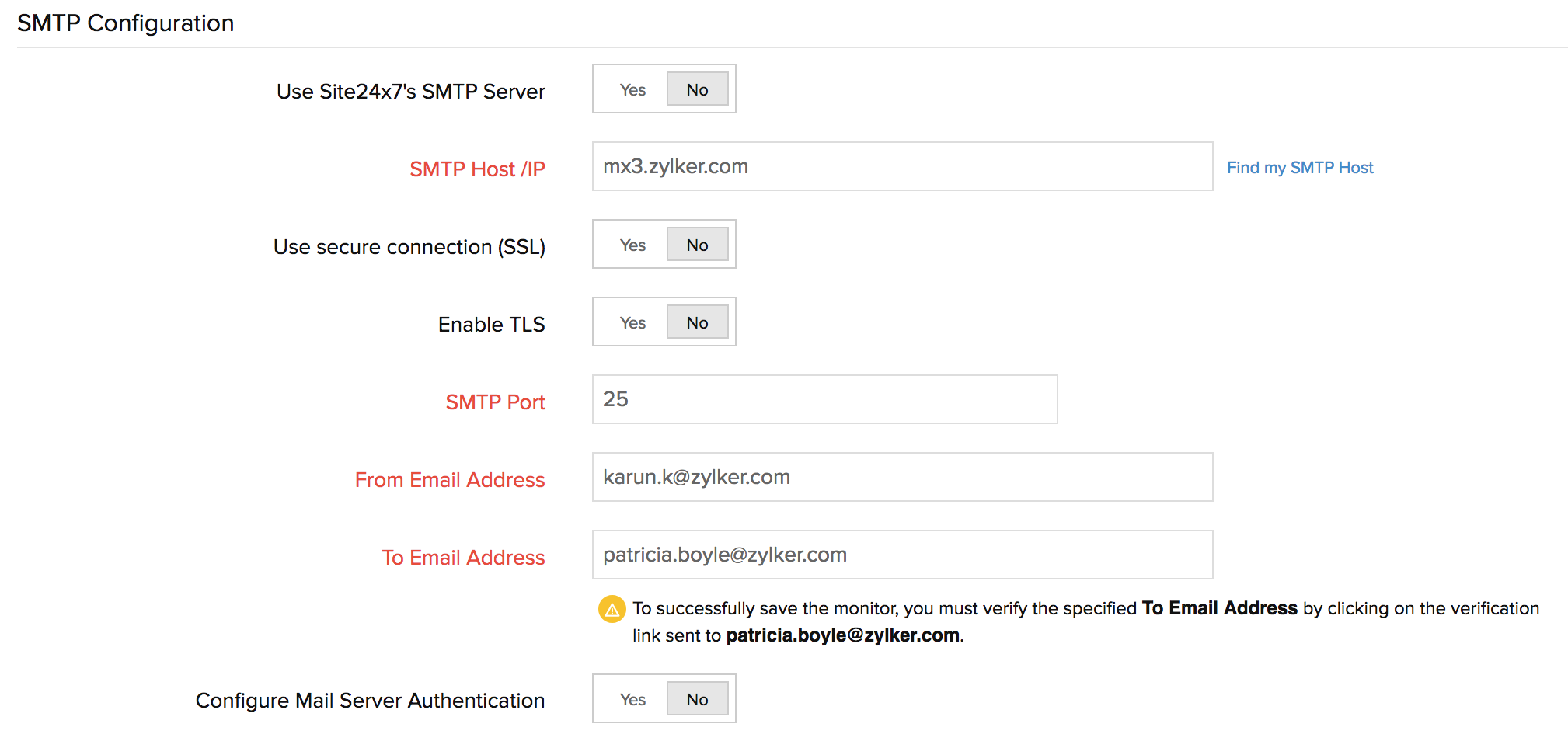The image size is (1568, 755).
Task: Click the bold patricia.boyle@zylker.com in warning
Action: pos(842,635)
